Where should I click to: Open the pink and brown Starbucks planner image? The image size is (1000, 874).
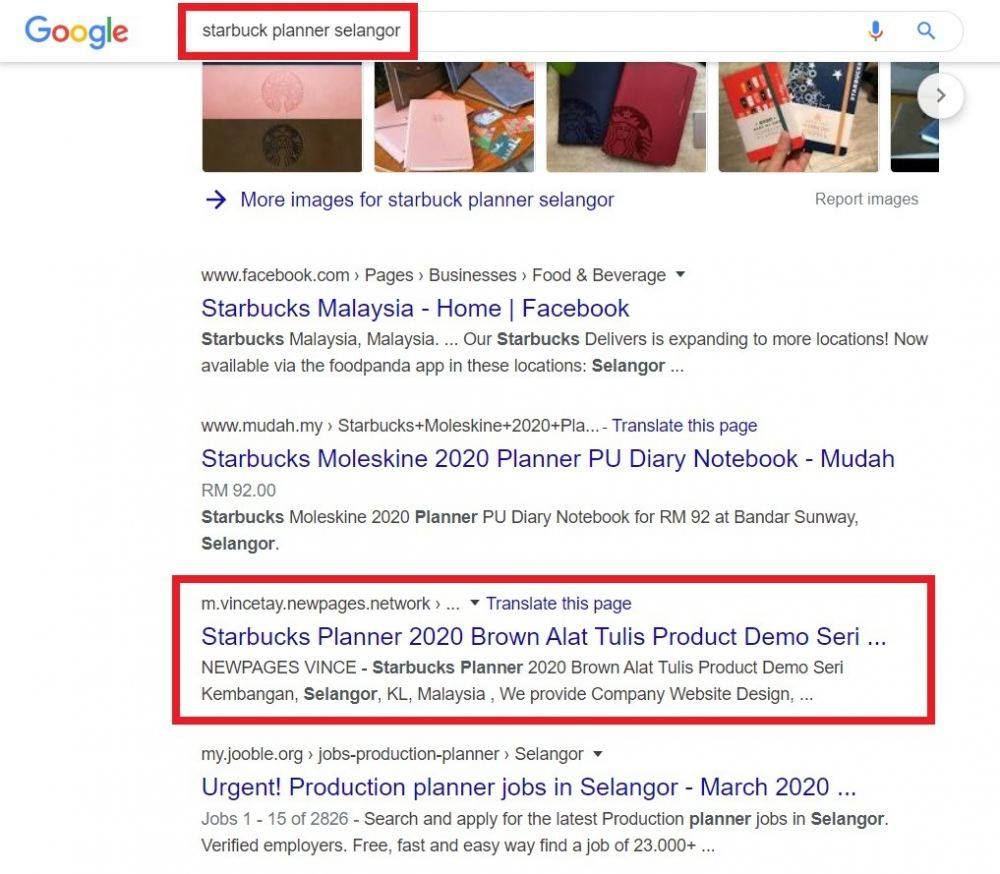[282, 117]
